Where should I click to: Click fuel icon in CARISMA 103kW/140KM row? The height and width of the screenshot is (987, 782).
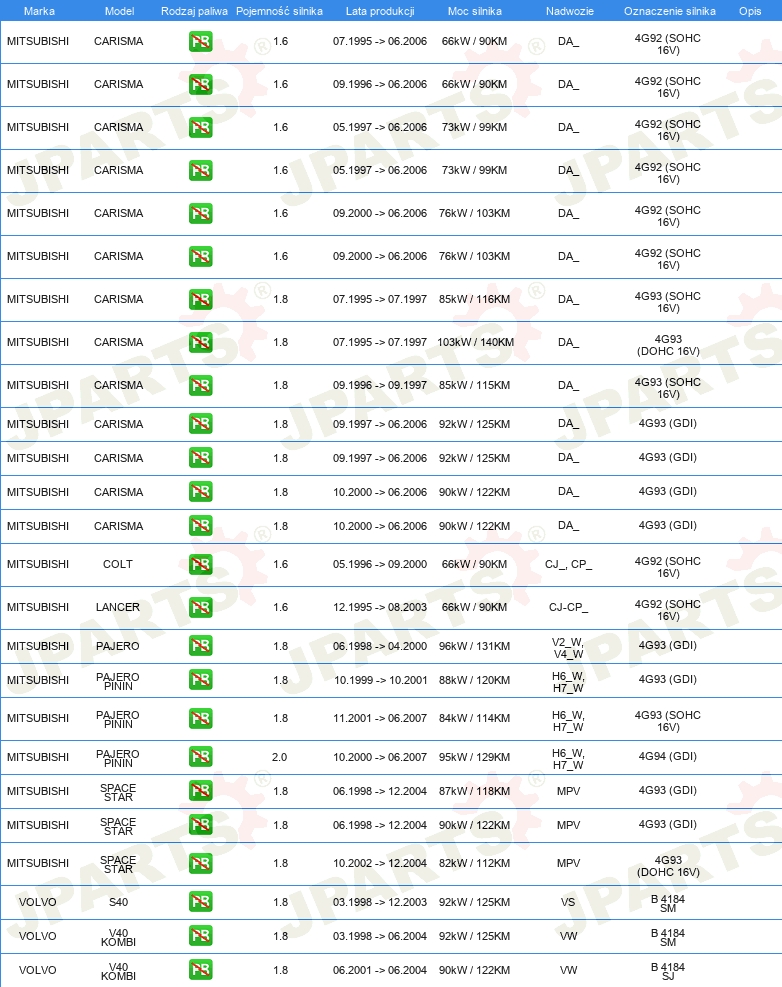(200, 343)
